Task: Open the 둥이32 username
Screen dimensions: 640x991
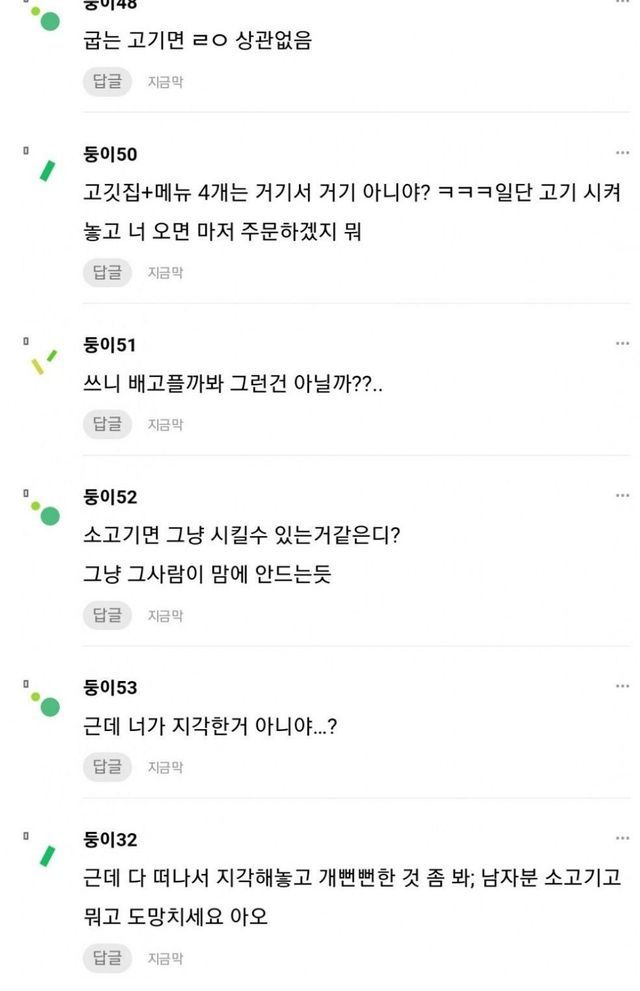Action: [x=111, y=839]
